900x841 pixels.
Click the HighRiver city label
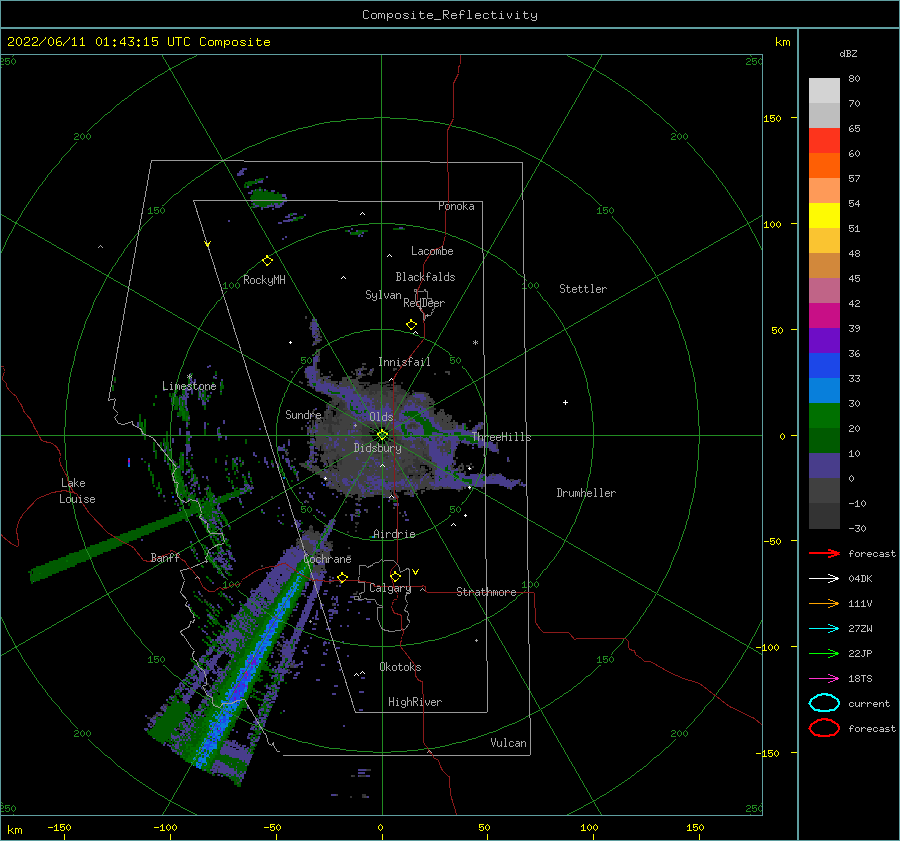(415, 702)
